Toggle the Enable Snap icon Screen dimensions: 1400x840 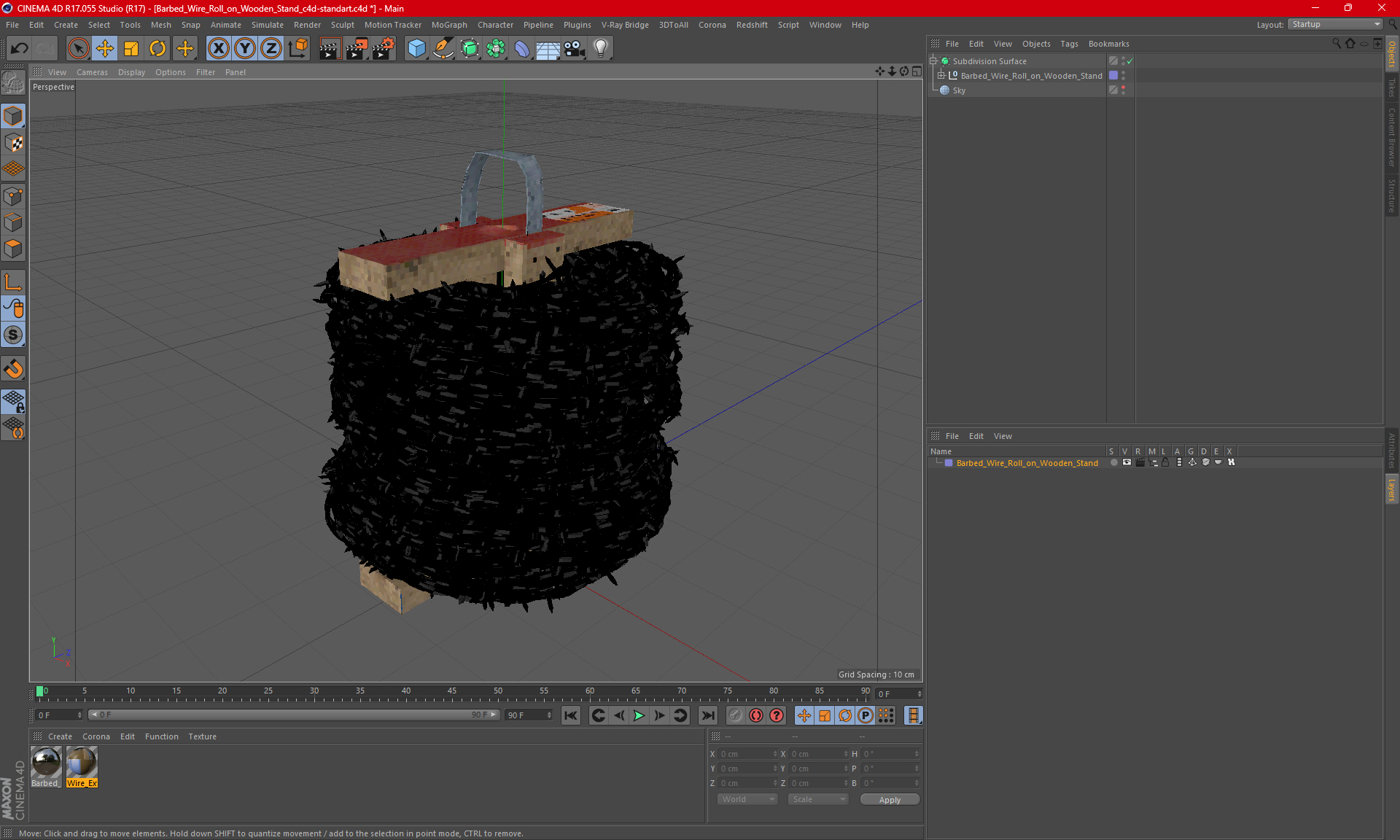coord(13,335)
